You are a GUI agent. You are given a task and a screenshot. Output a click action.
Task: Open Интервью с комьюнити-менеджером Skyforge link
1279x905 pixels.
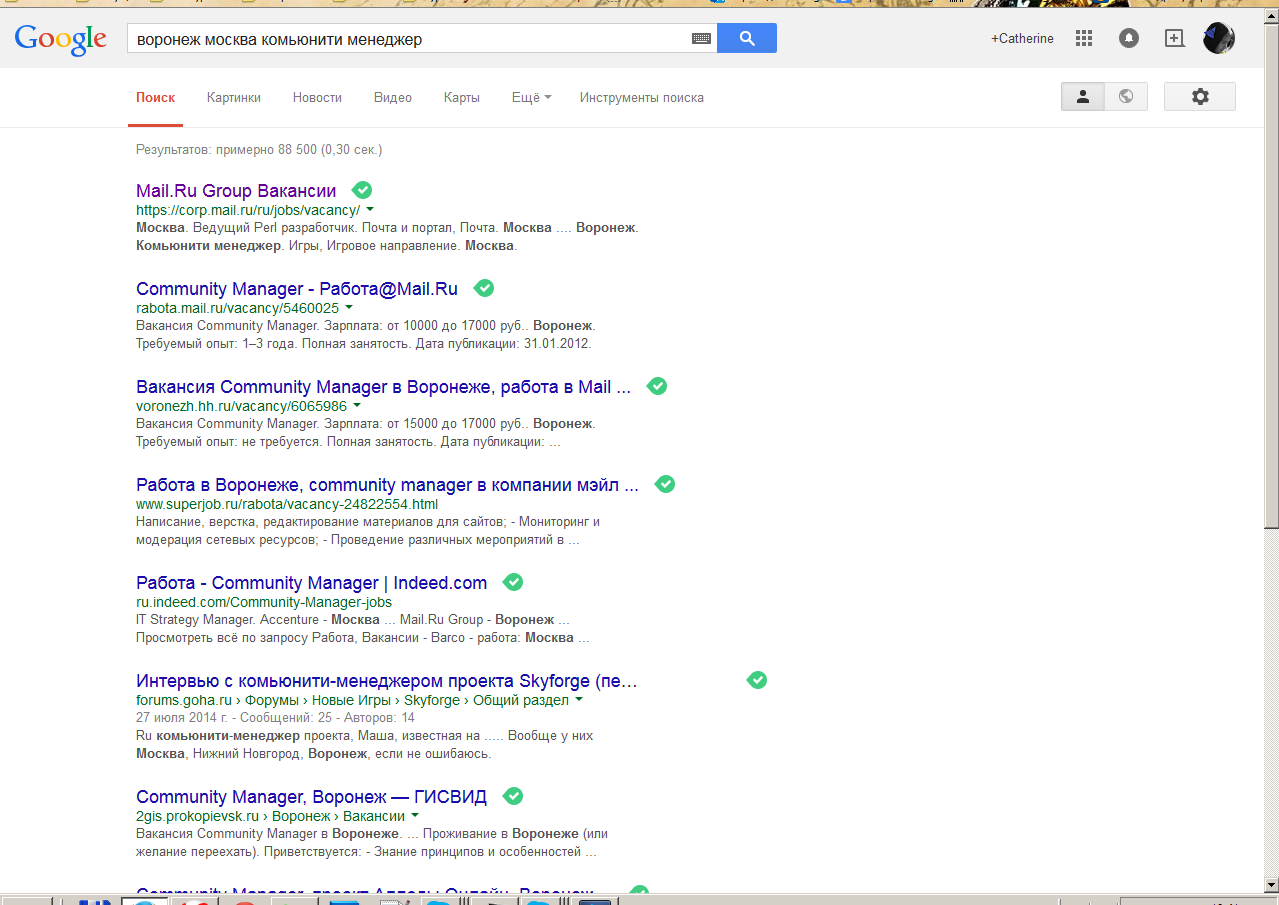pyautogui.click(x=386, y=681)
